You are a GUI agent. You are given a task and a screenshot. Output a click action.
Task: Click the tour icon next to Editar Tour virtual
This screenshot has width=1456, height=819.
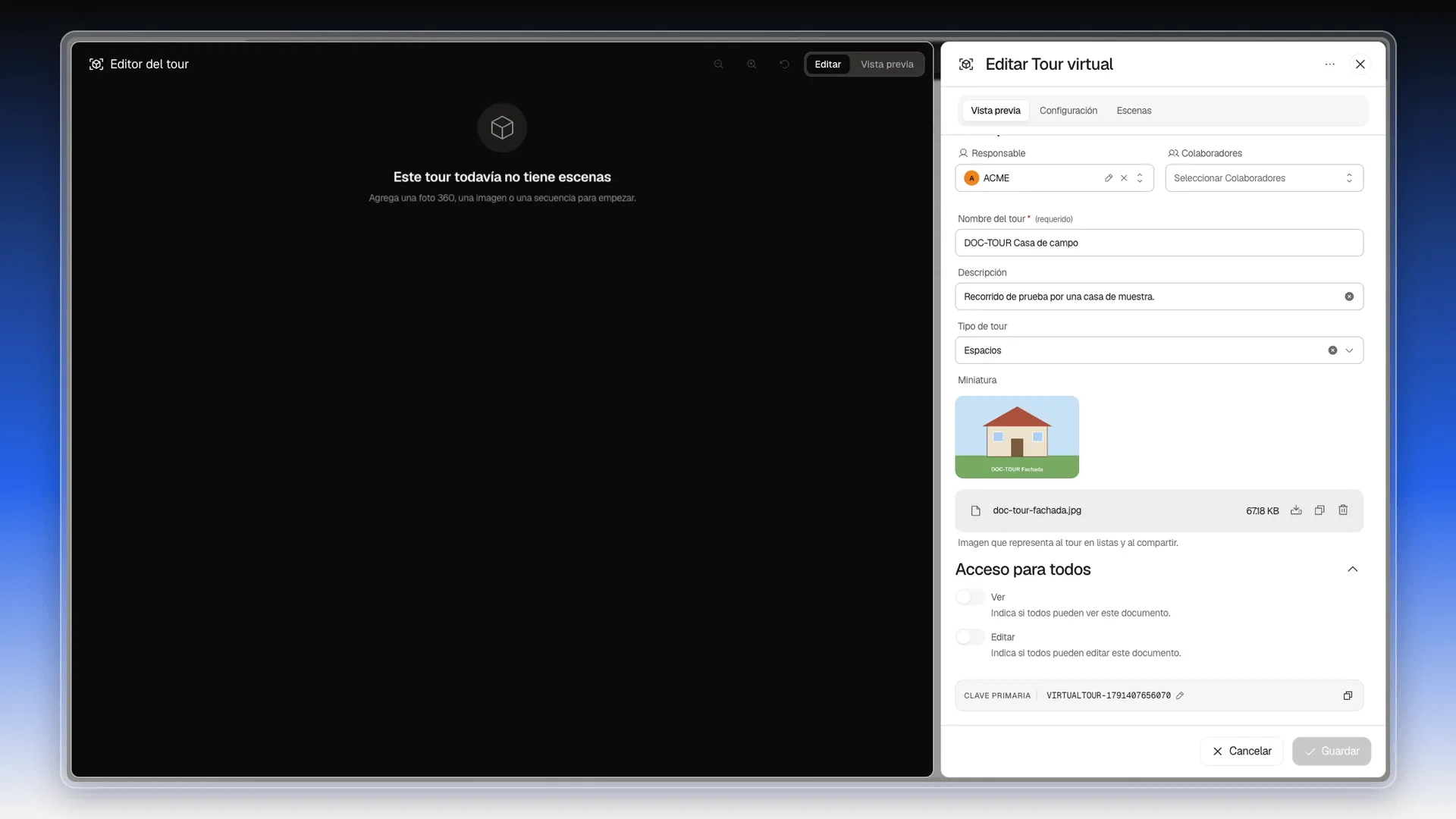click(966, 64)
